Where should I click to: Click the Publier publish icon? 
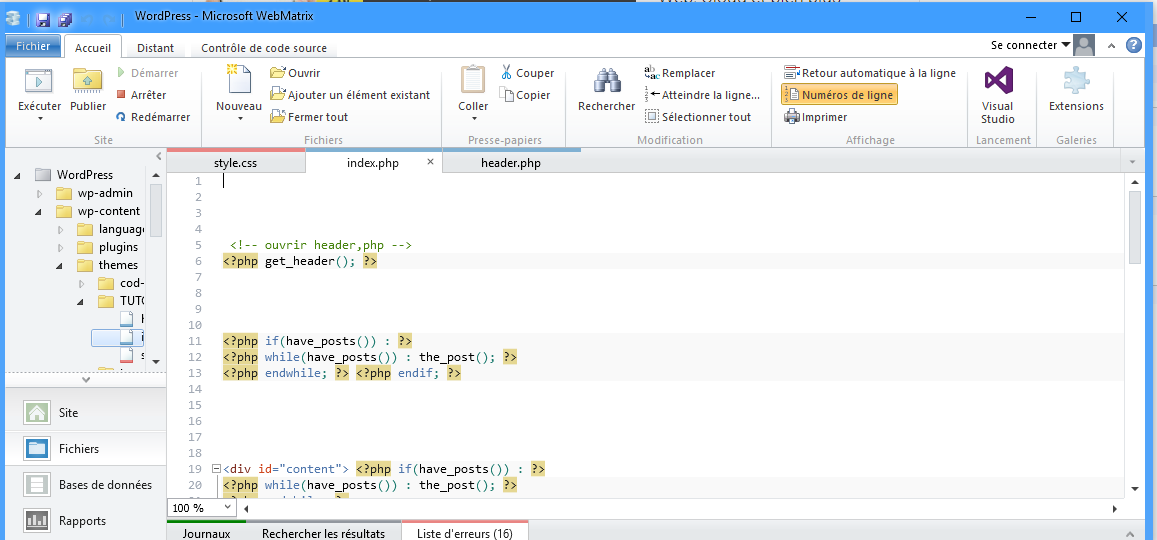[x=88, y=80]
